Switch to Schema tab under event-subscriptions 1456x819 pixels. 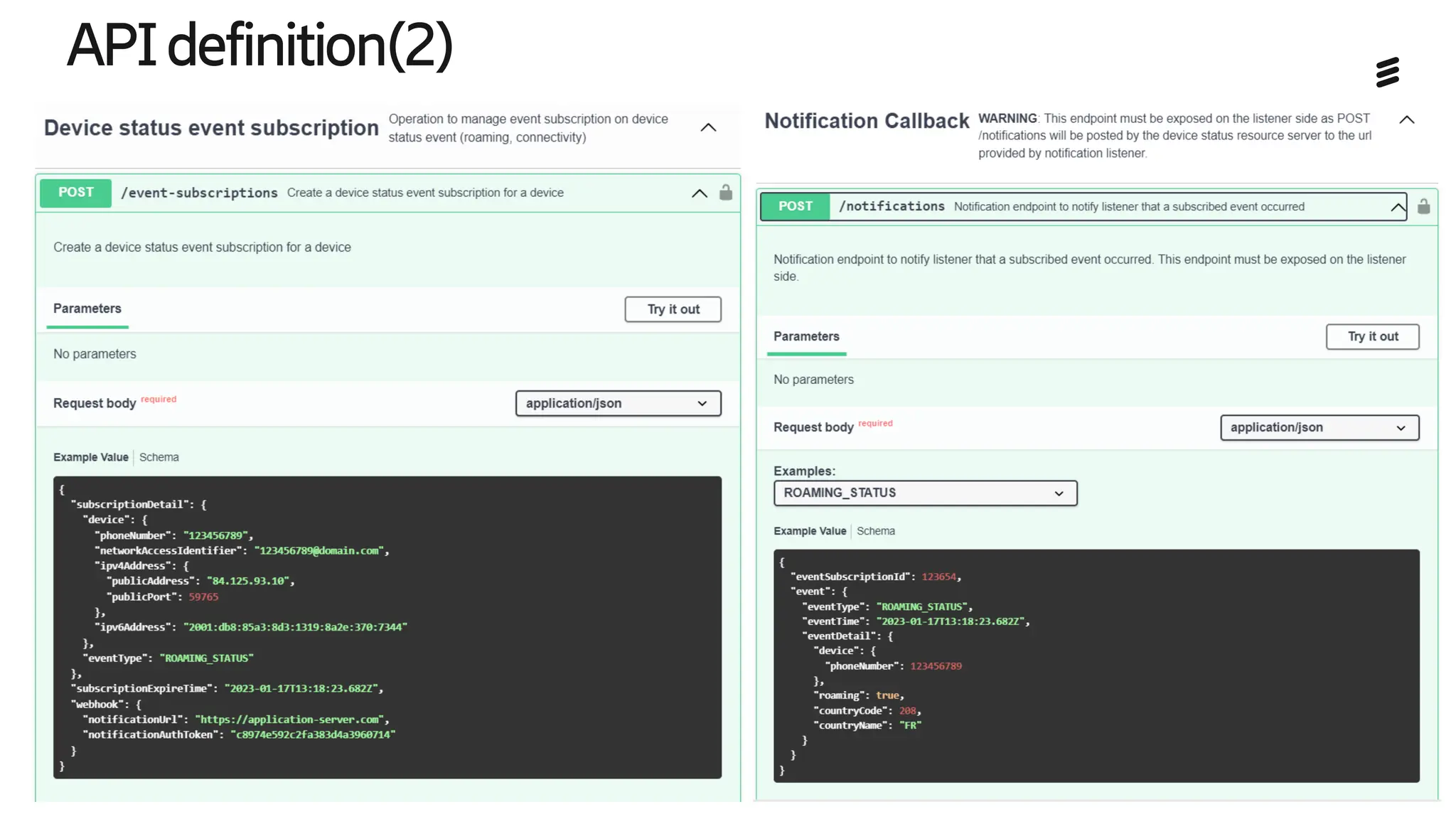click(159, 457)
